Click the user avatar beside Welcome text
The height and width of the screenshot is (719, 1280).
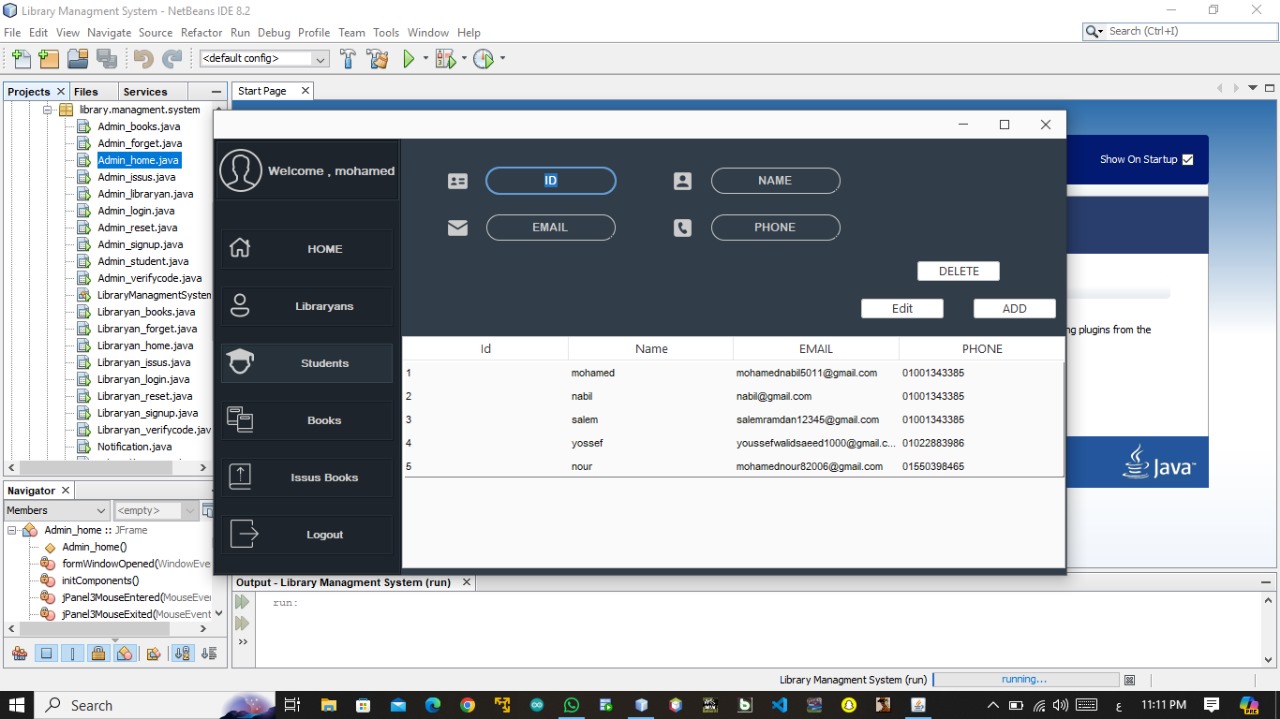tap(240, 170)
